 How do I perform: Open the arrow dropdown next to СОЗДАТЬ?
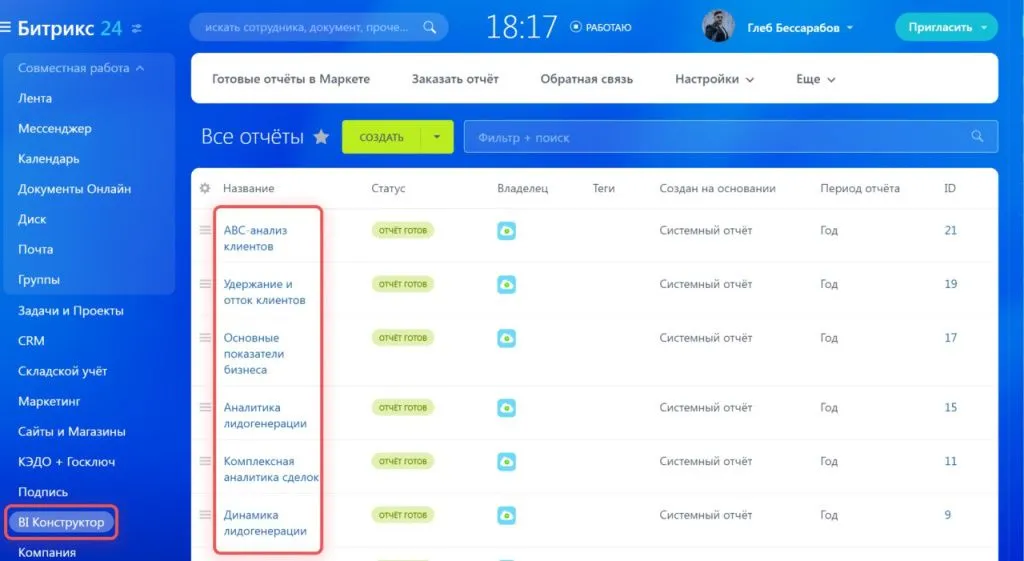(x=437, y=137)
